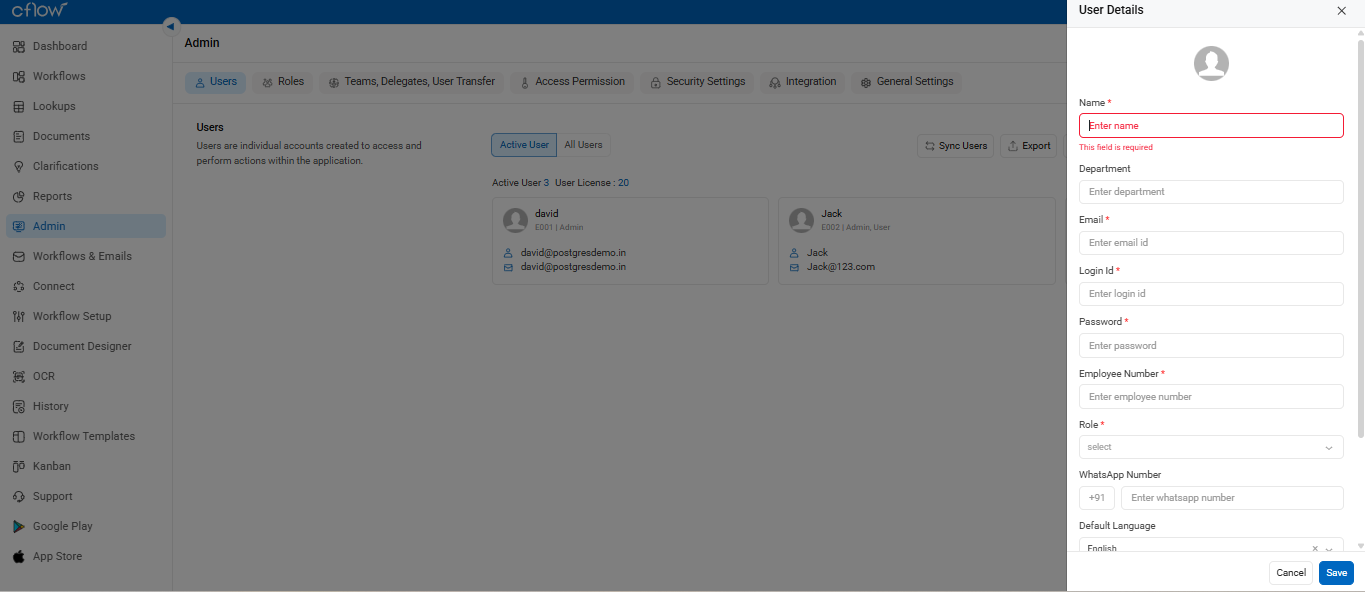Click david's user avatar
This screenshot has height=592, width=1365.
click(x=516, y=220)
